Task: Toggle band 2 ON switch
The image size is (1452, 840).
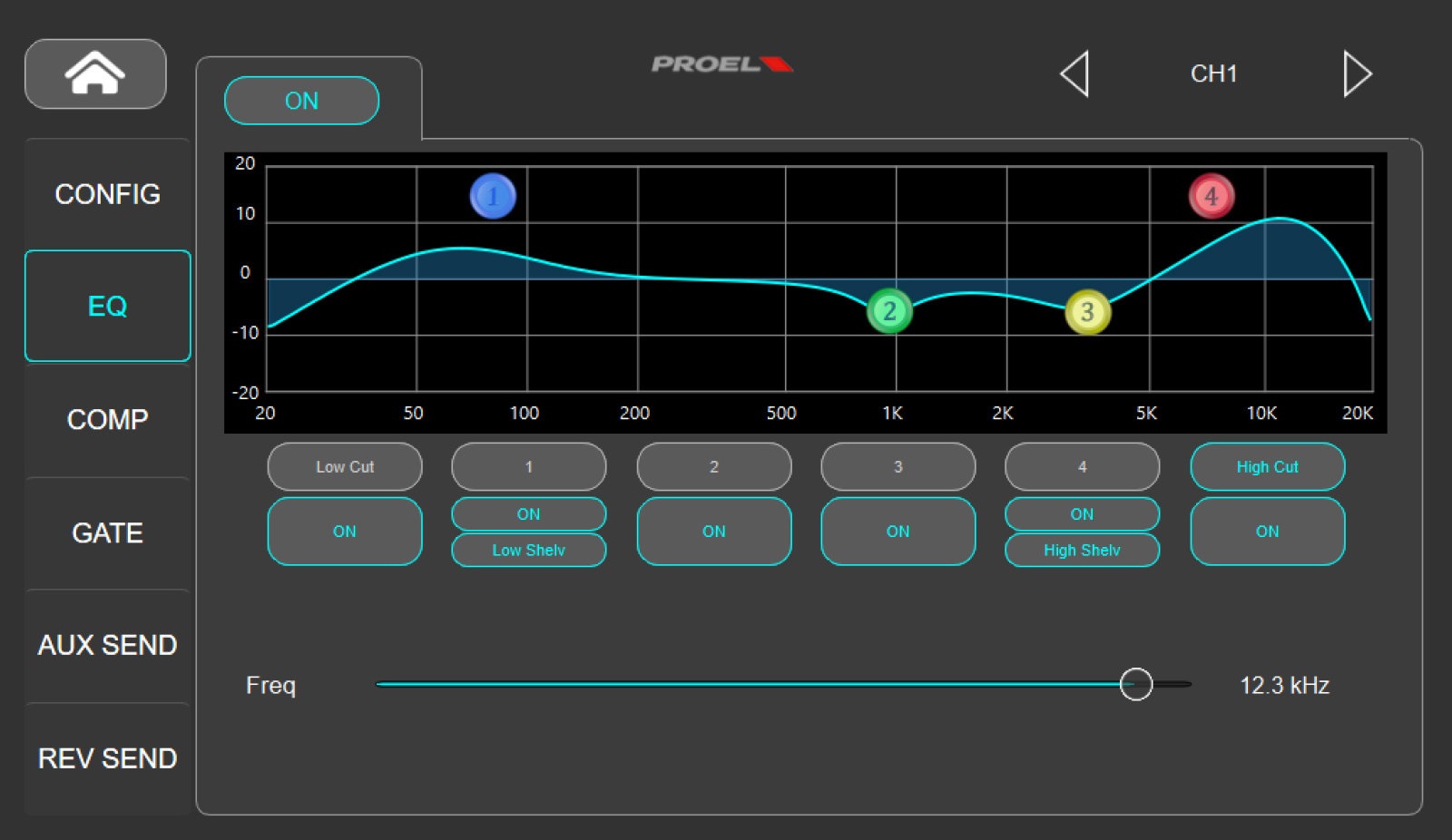Action: point(714,532)
